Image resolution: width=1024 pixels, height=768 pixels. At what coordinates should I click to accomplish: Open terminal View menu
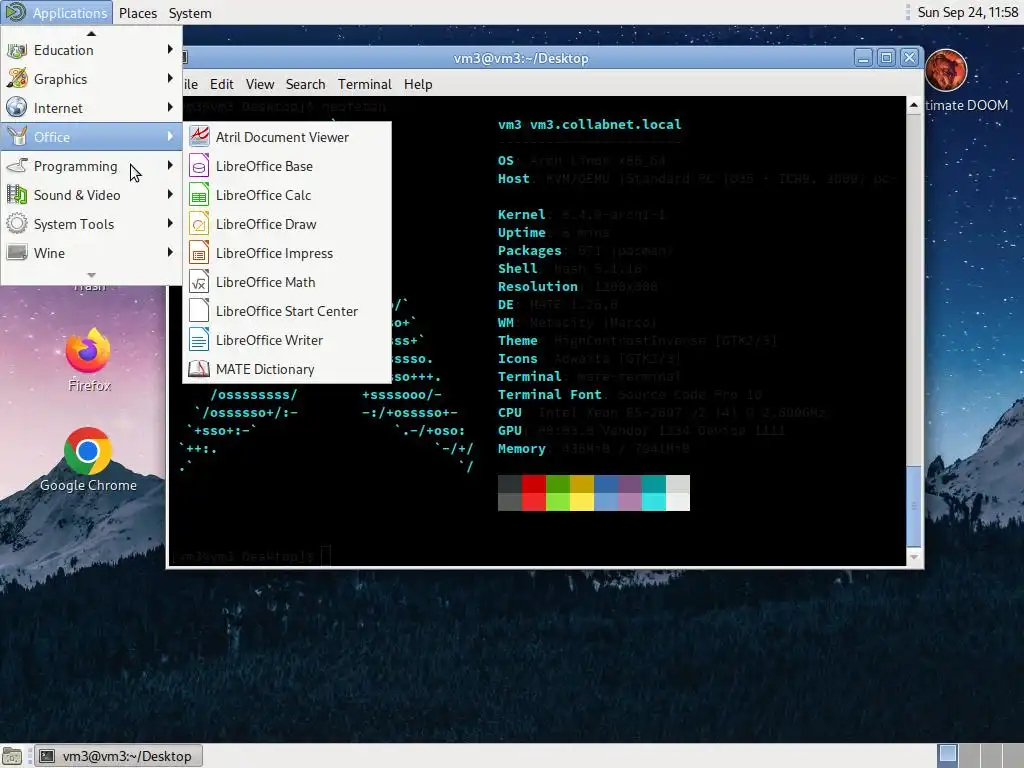coord(260,84)
